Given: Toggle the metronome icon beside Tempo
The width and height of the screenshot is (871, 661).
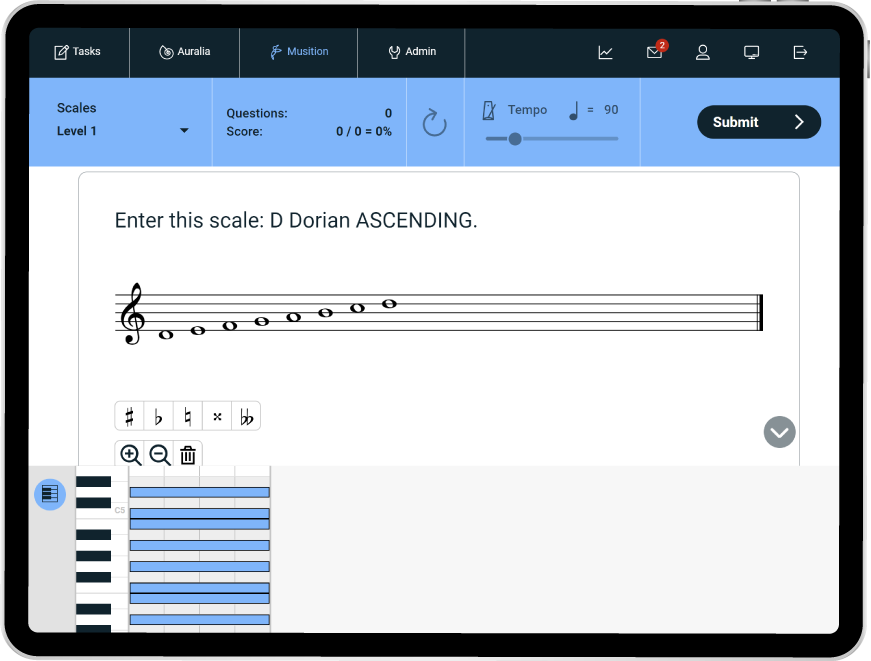Looking at the screenshot, I should (x=489, y=110).
